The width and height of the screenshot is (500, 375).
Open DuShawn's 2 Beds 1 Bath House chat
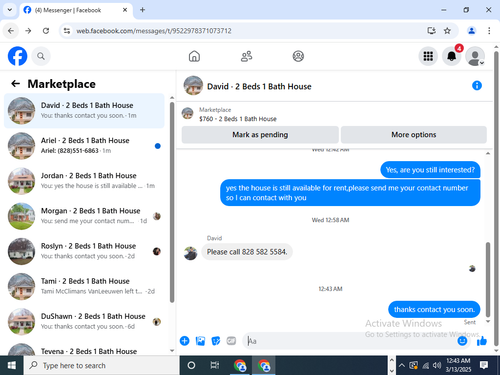84,322
